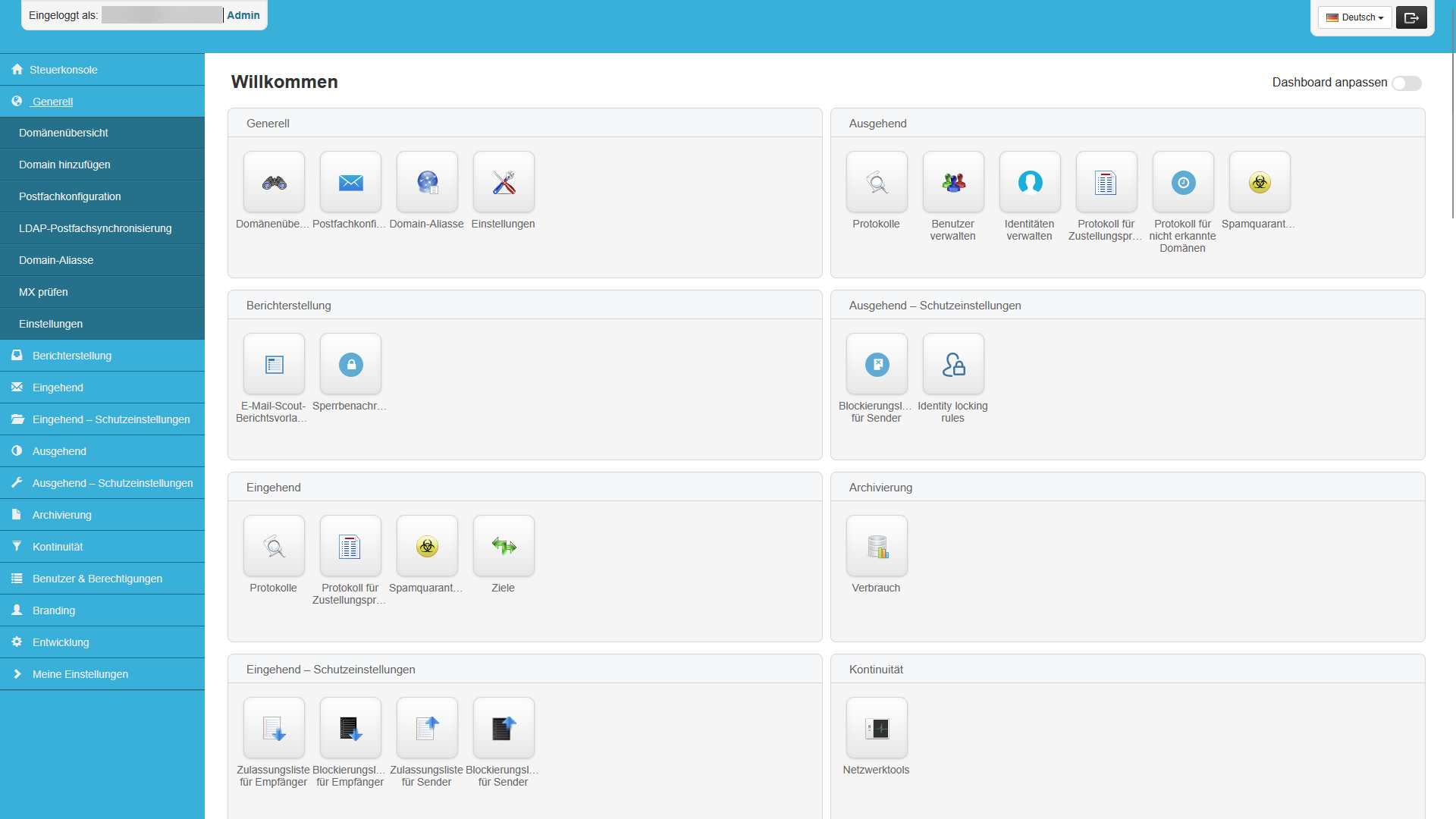Select Identitäten verwalten icon

1029,182
